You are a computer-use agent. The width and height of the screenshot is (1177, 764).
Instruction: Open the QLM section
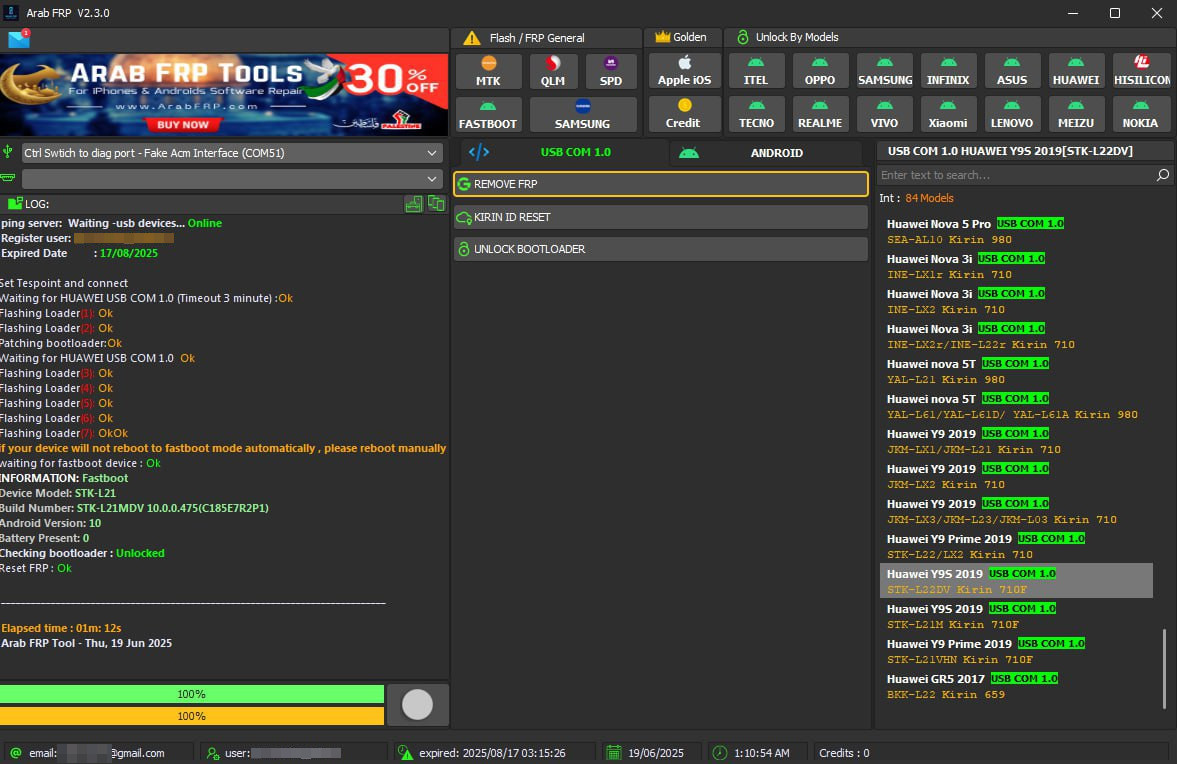tap(552, 70)
